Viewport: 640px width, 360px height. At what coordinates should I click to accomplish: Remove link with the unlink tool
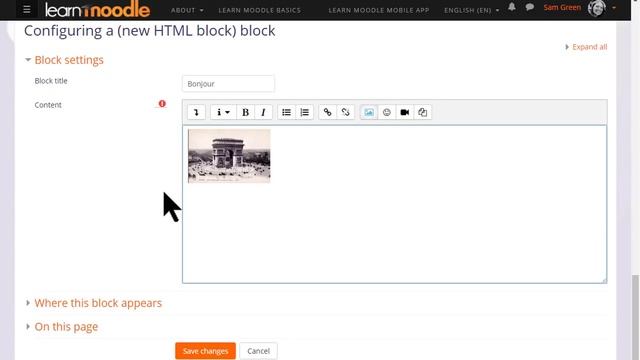345,112
